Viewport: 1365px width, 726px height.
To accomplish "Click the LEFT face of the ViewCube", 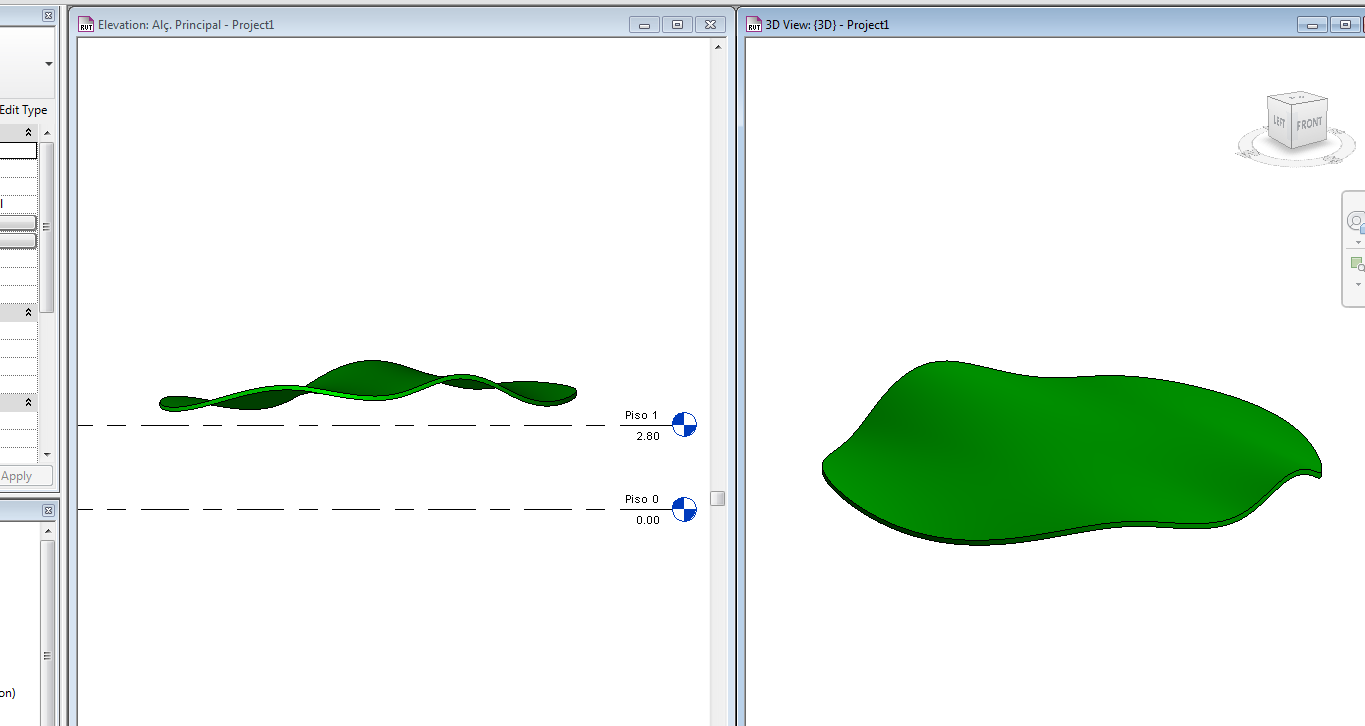I will click(x=1279, y=124).
